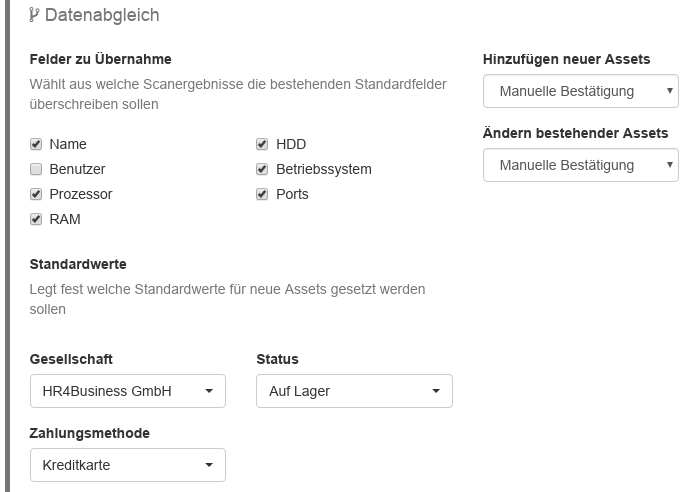Screen dimensions: 697x492
Task: Click the Datenabgleich branch icon
Action: click(35, 16)
